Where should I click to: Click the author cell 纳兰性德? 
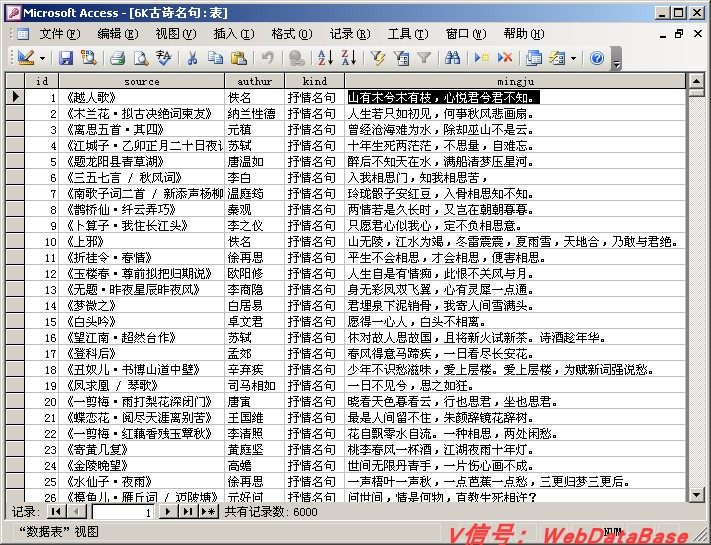pyautogui.click(x=254, y=113)
